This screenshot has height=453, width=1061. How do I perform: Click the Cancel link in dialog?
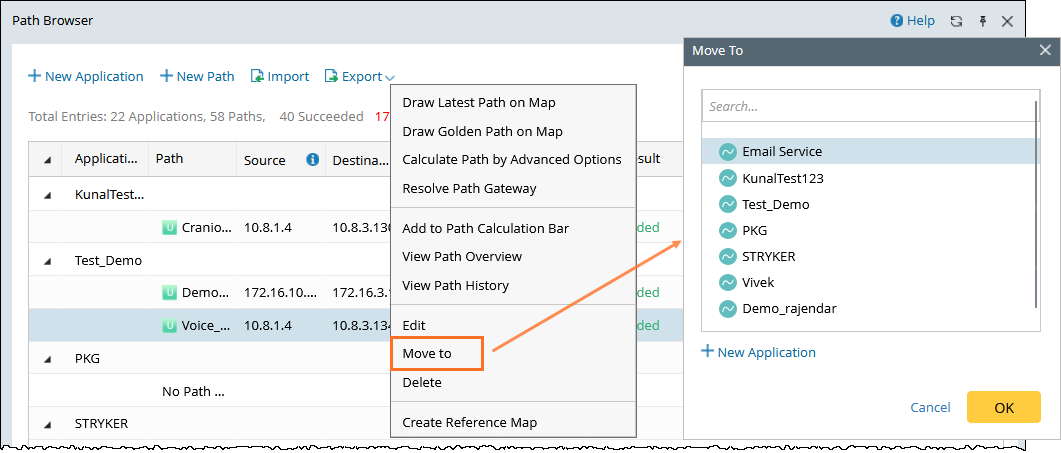[x=930, y=408]
